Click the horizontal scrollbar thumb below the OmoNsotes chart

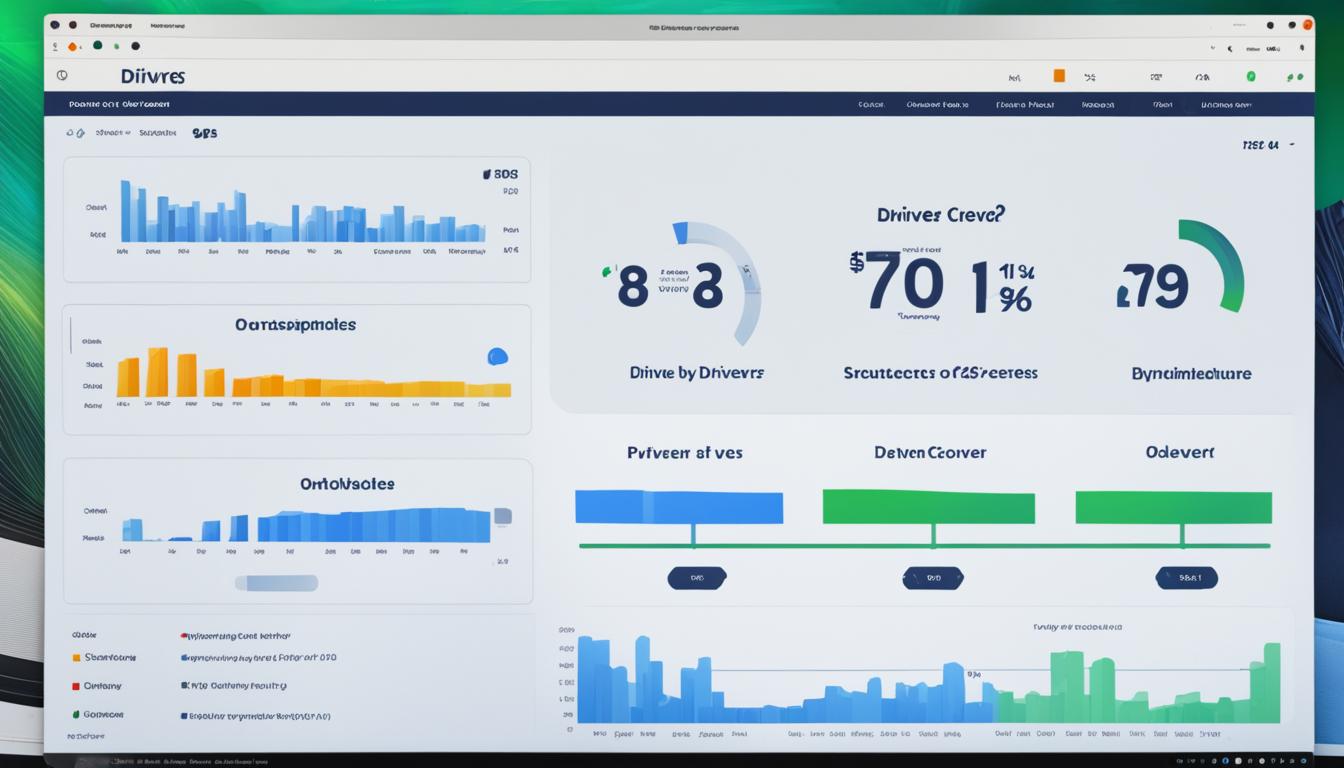point(276,582)
